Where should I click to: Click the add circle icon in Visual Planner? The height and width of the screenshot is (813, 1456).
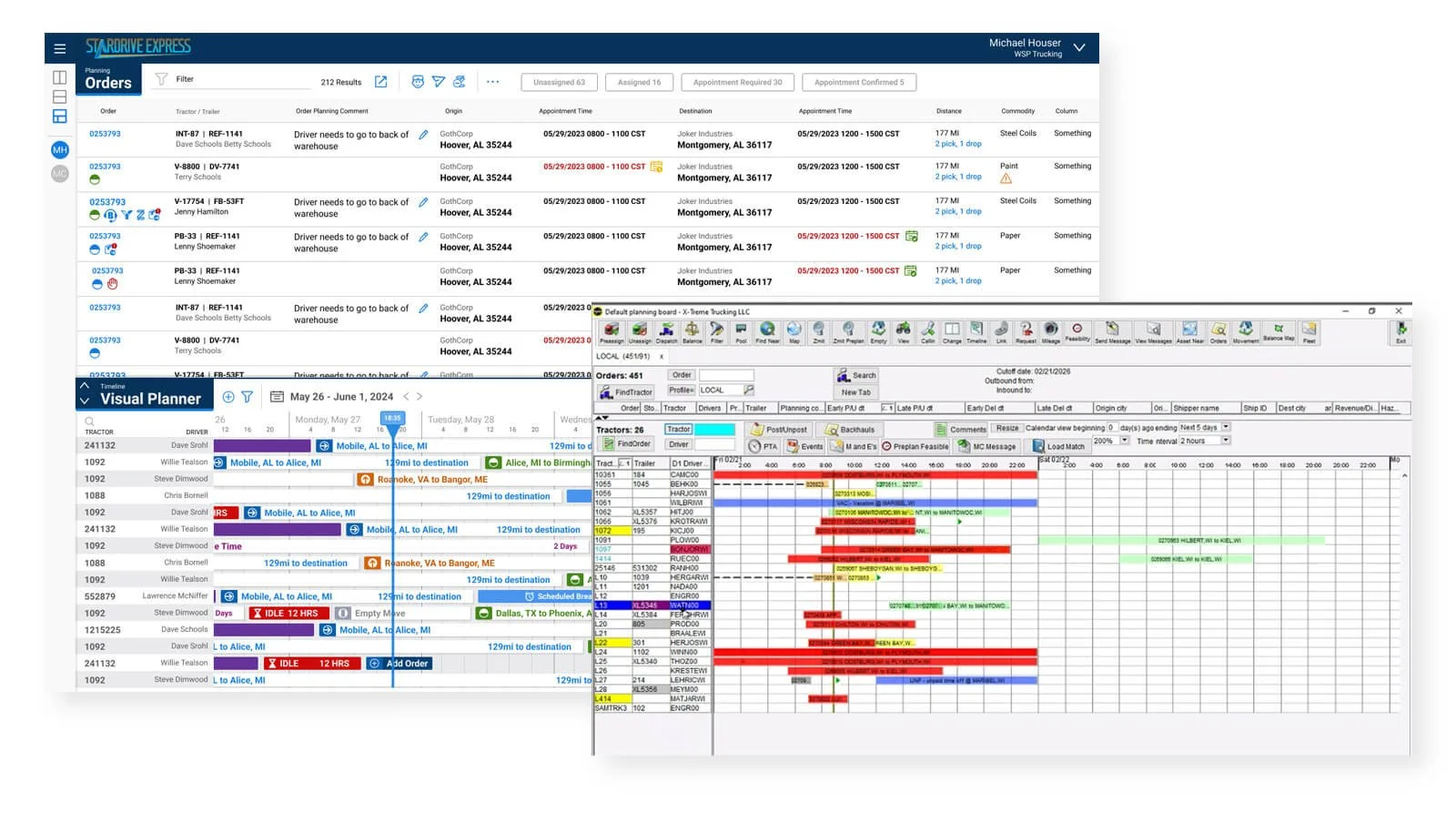[x=228, y=397]
